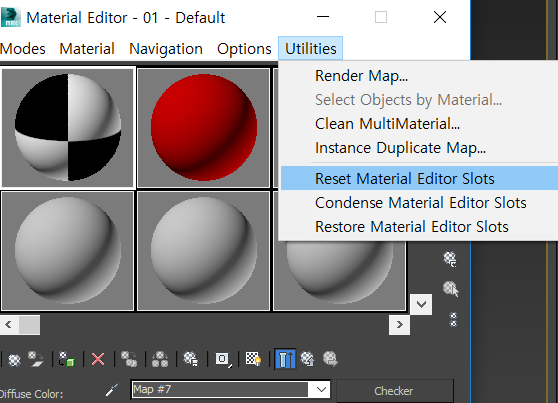Click the Make Material Copy icon

129,359
